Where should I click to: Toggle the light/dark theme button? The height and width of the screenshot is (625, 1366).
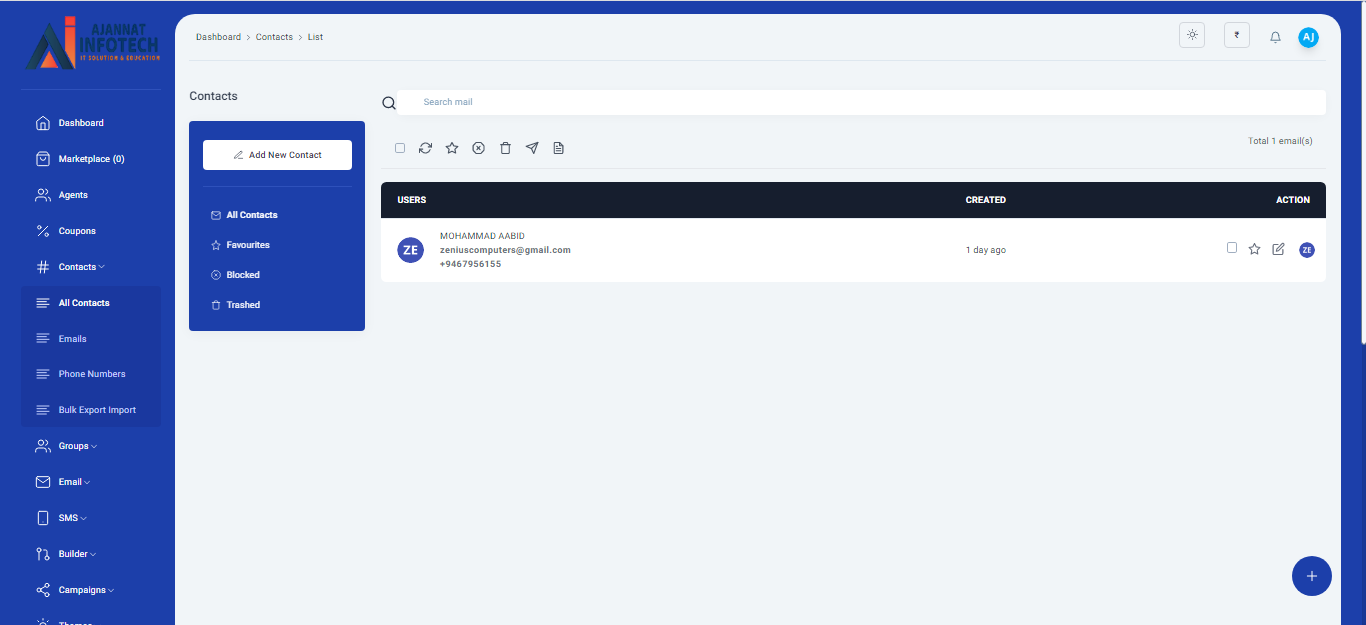[x=1192, y=35]
